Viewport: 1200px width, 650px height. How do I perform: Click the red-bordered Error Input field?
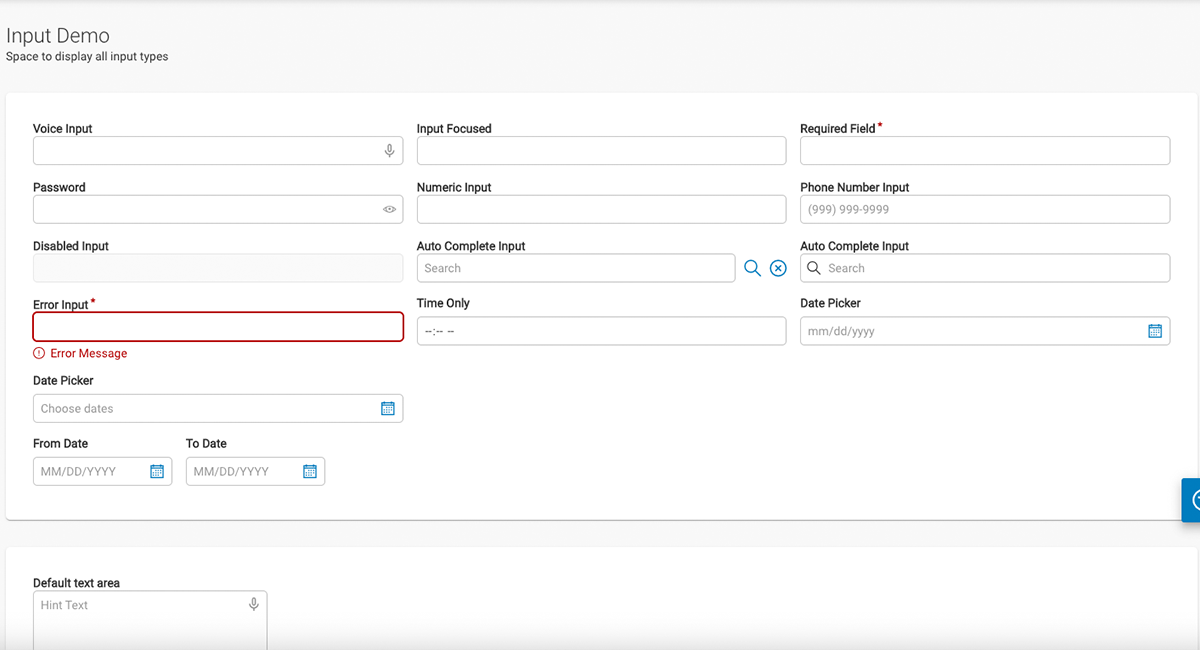(218, 327)
